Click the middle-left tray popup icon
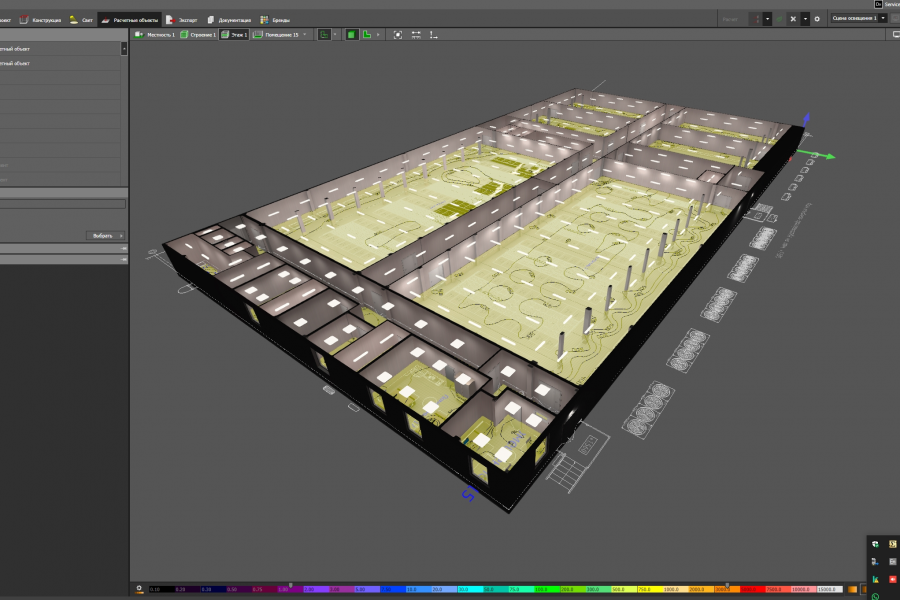The width and height of the screenshot is (900, 600). coord(875,562)
